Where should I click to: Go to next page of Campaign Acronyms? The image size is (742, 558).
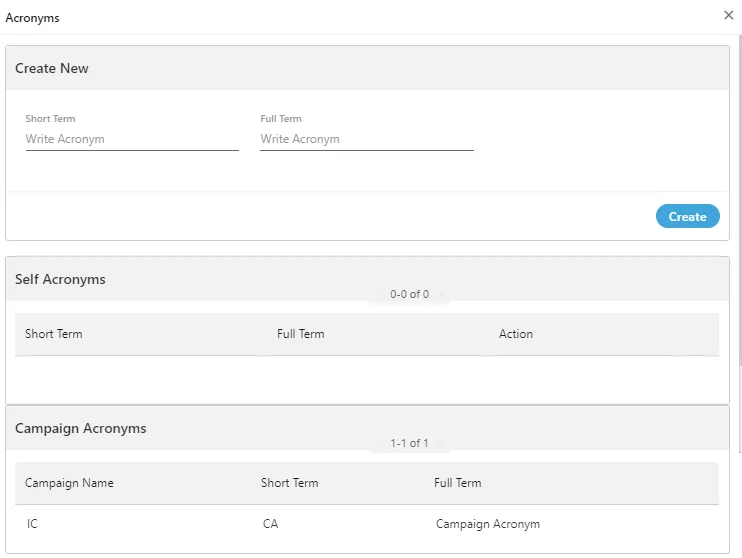pos(441,443)
